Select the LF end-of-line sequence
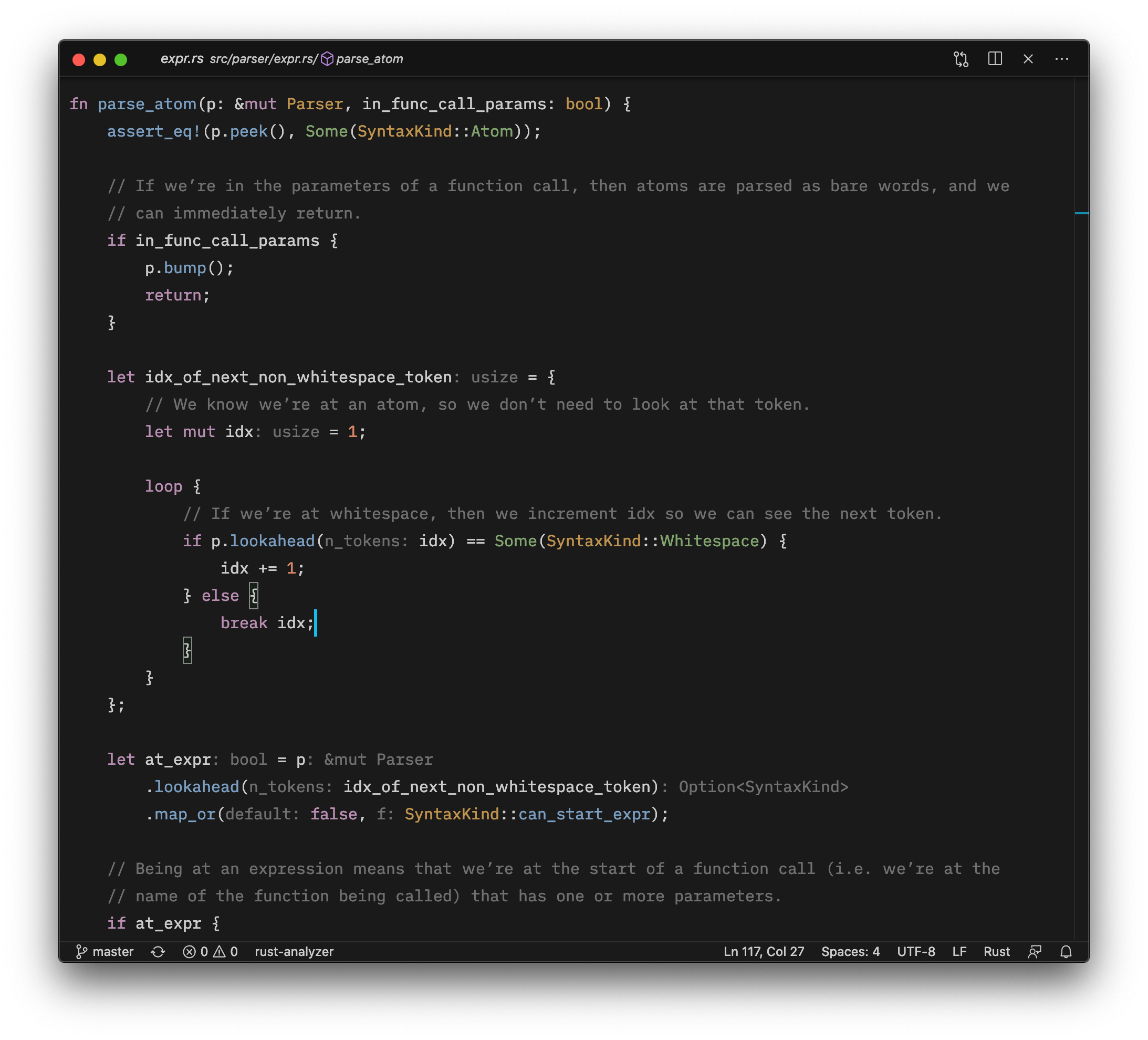Screen dimensions: 1148x1040 tap(959, 952)
